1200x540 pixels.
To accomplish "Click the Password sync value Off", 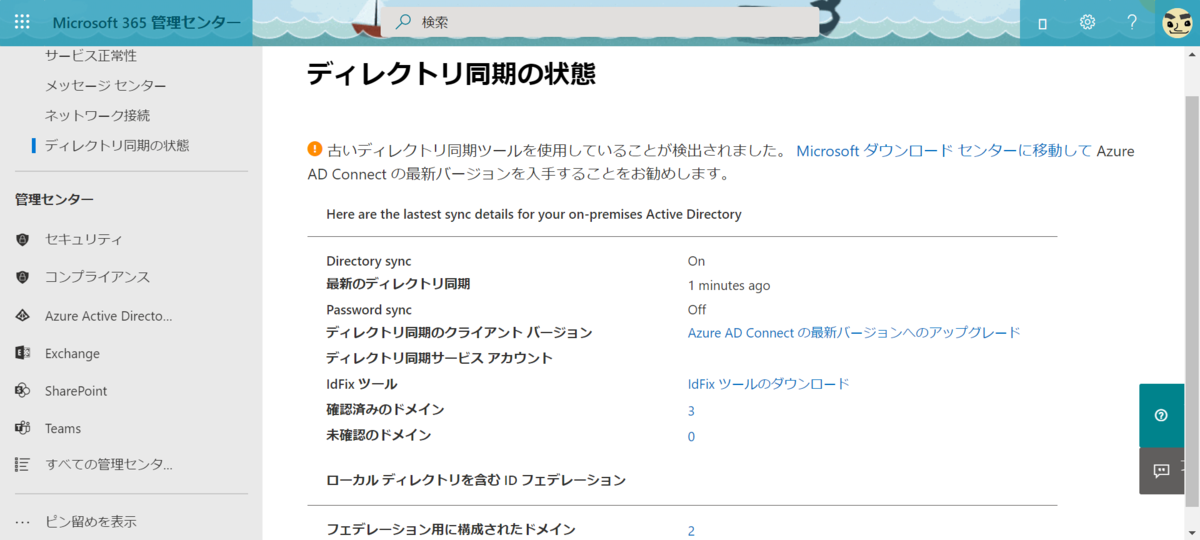I will coord(697,310).
